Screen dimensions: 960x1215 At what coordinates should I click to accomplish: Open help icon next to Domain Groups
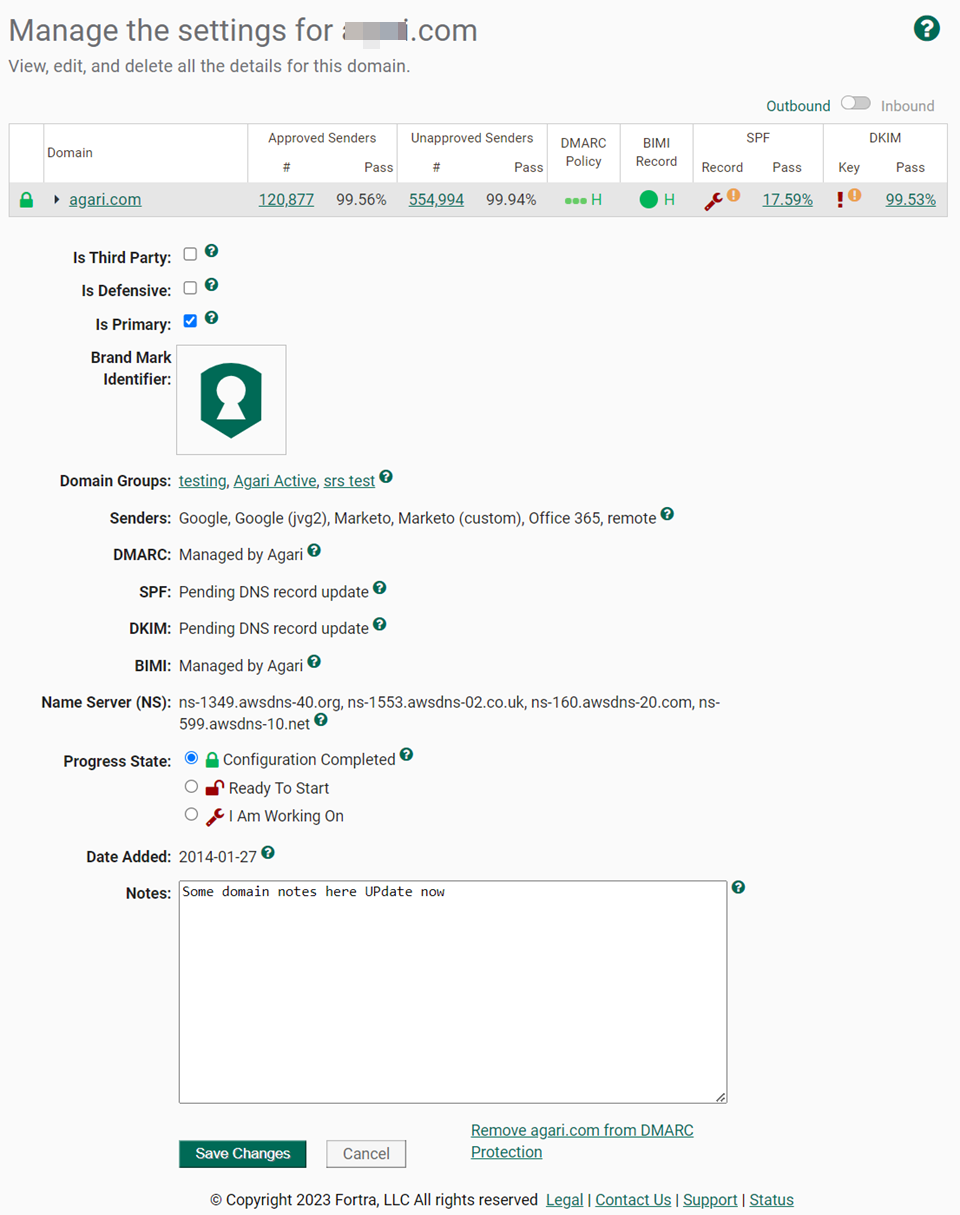pyautogui.click(x=386, y=478)
